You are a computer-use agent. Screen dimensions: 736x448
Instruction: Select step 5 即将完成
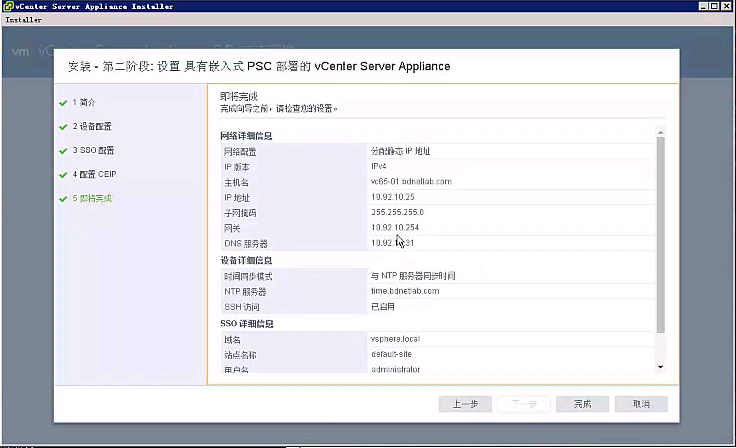pos(92,198)
